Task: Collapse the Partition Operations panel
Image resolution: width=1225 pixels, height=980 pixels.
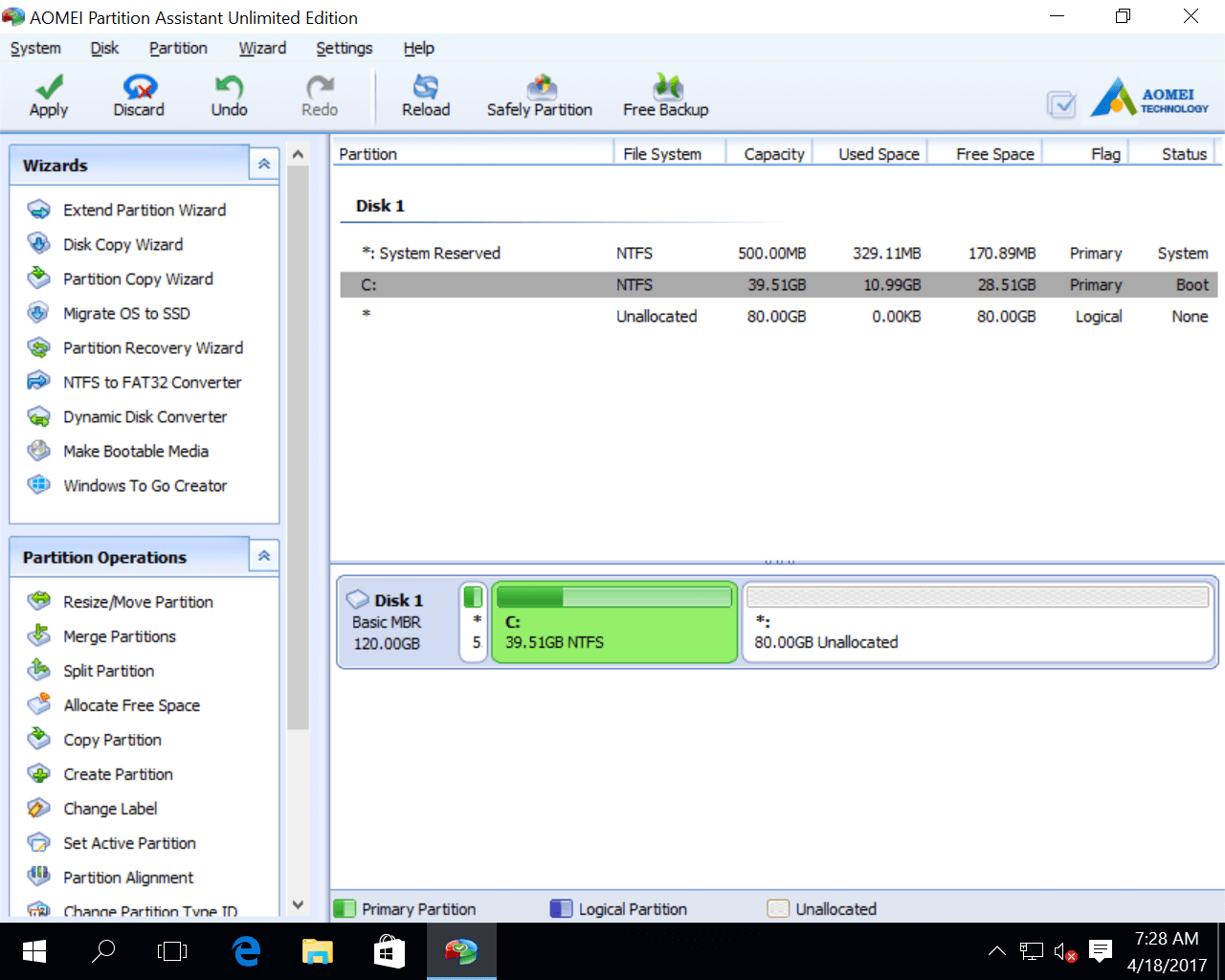Action: 264,556
